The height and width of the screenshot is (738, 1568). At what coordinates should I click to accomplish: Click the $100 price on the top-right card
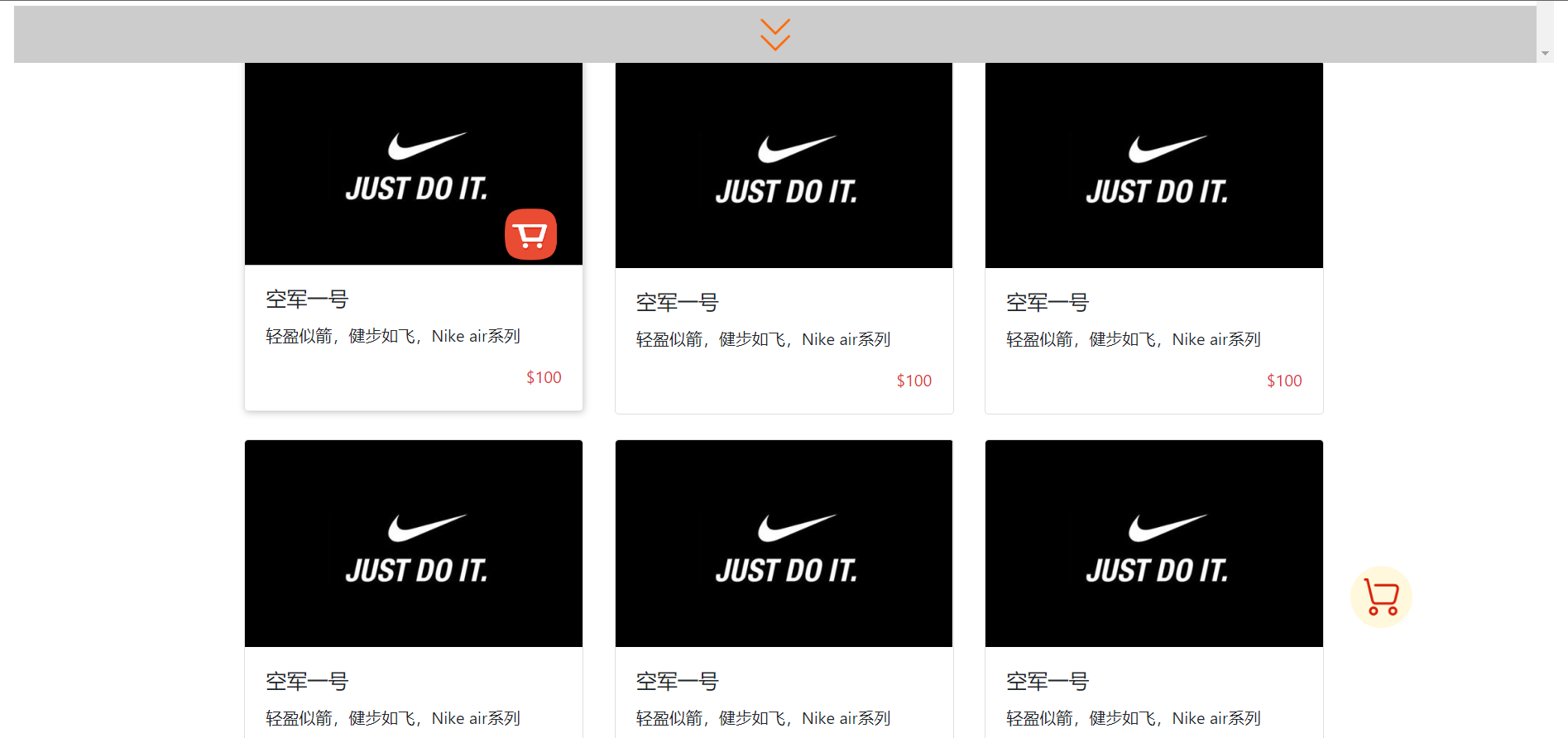coord(1284,381)
